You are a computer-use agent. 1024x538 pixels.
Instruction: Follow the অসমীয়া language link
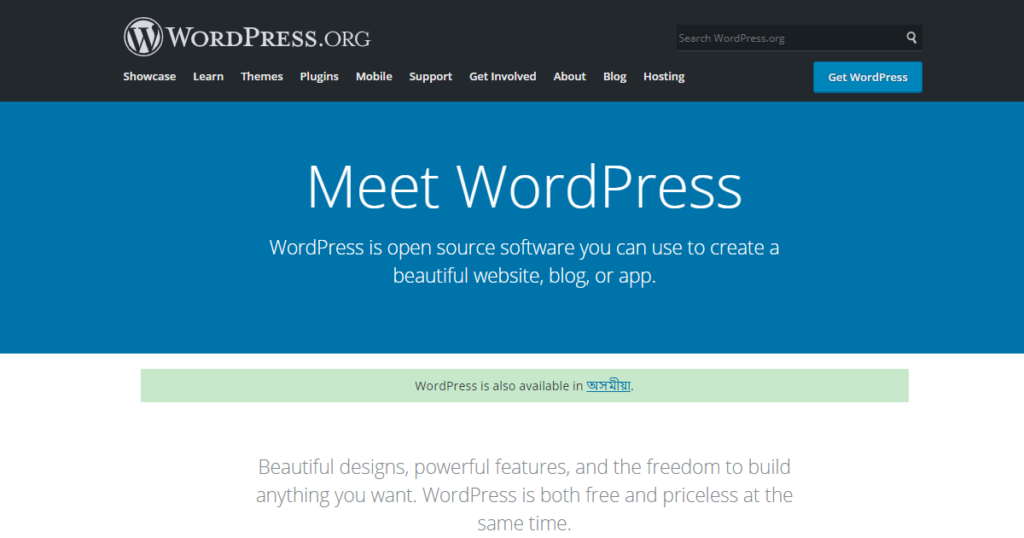coord(608,386)
